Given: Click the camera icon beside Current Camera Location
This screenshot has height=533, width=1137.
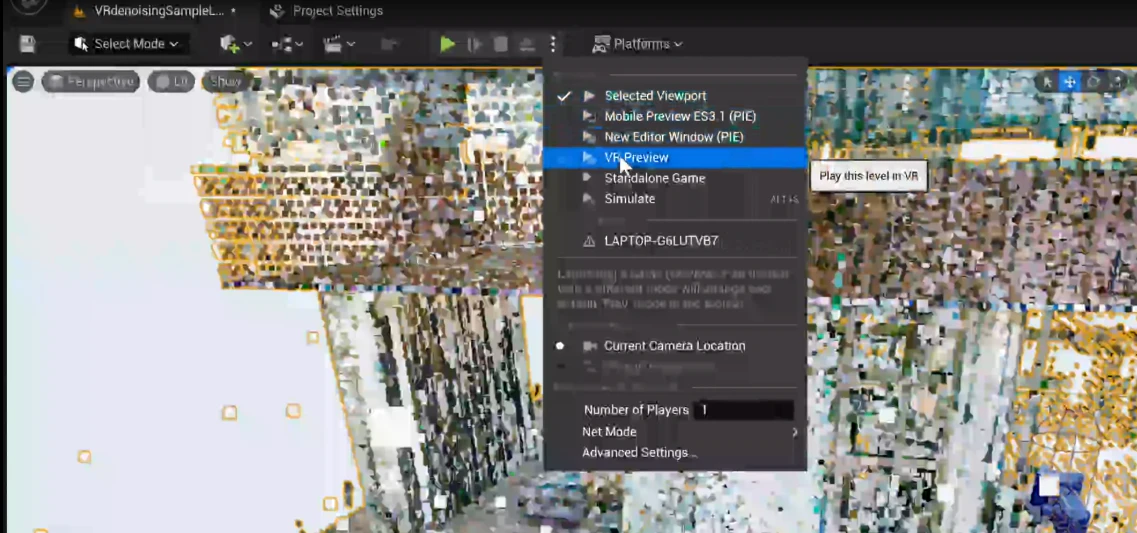Looking at the screenshot, I should (x=590, y=346).
